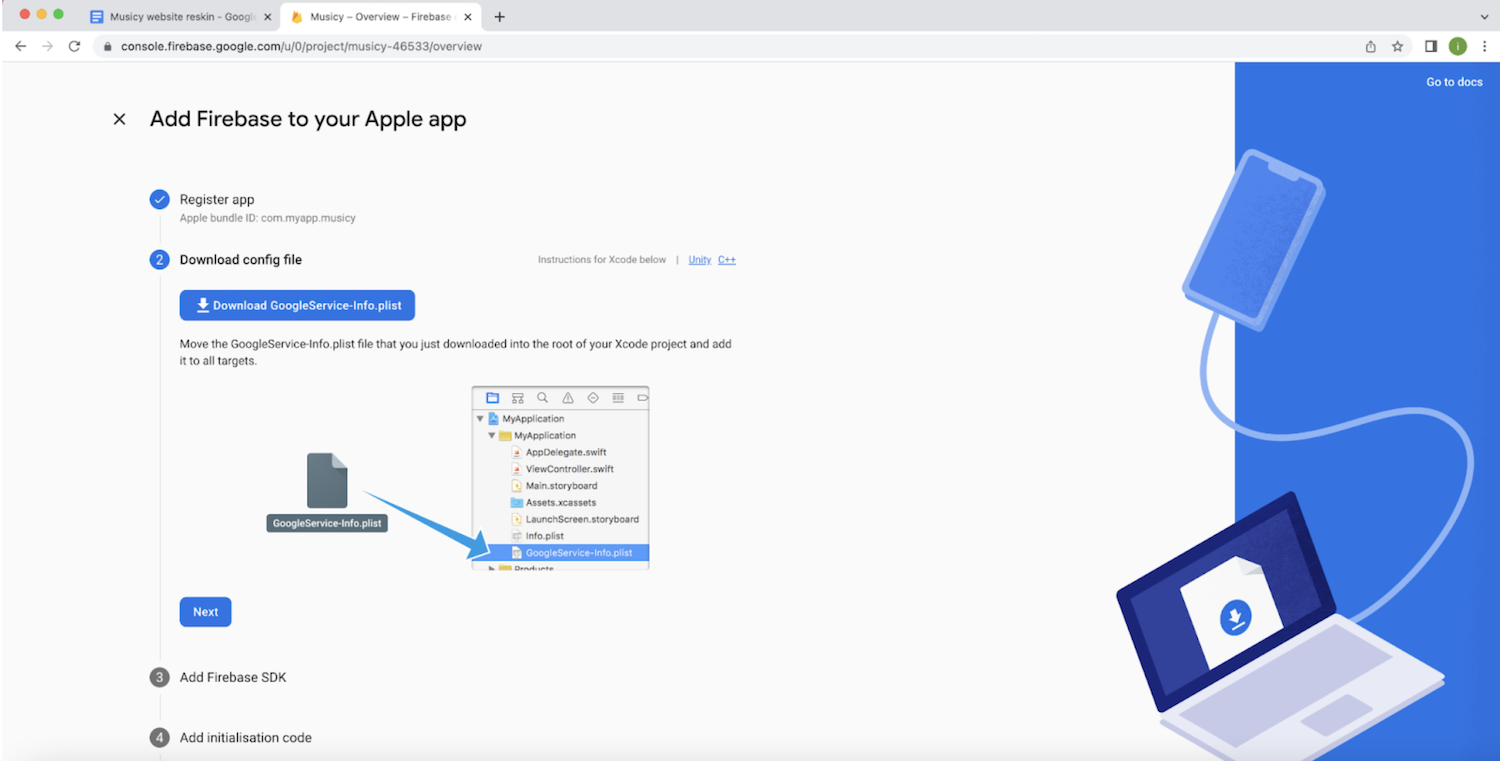This screenshot has height=761, width=1500.
Task: Click the Next button
Action: (x=205, y=612)
